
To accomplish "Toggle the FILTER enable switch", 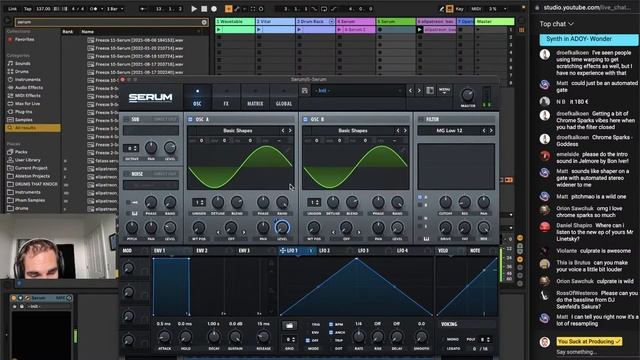I will (421, 119).
